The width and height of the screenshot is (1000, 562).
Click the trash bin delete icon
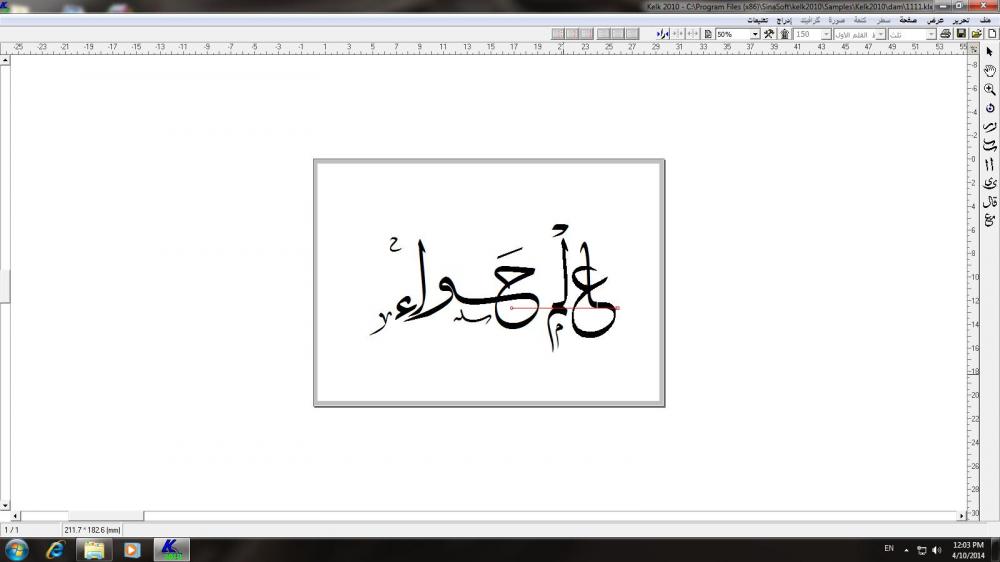coord(785,34)
